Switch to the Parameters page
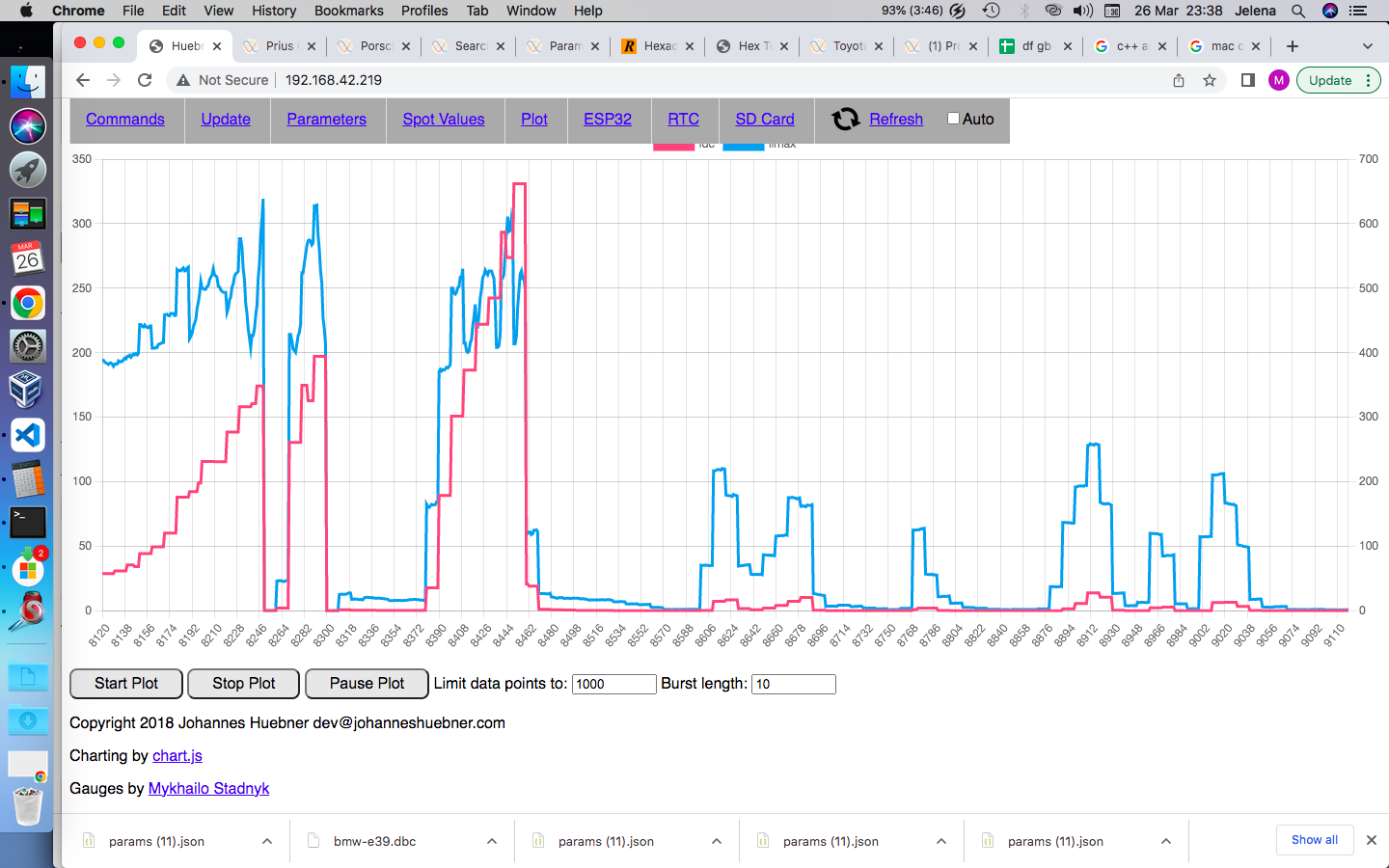Screen dimensions: 1389x868 pyautogui.click(x=326, y=119)
